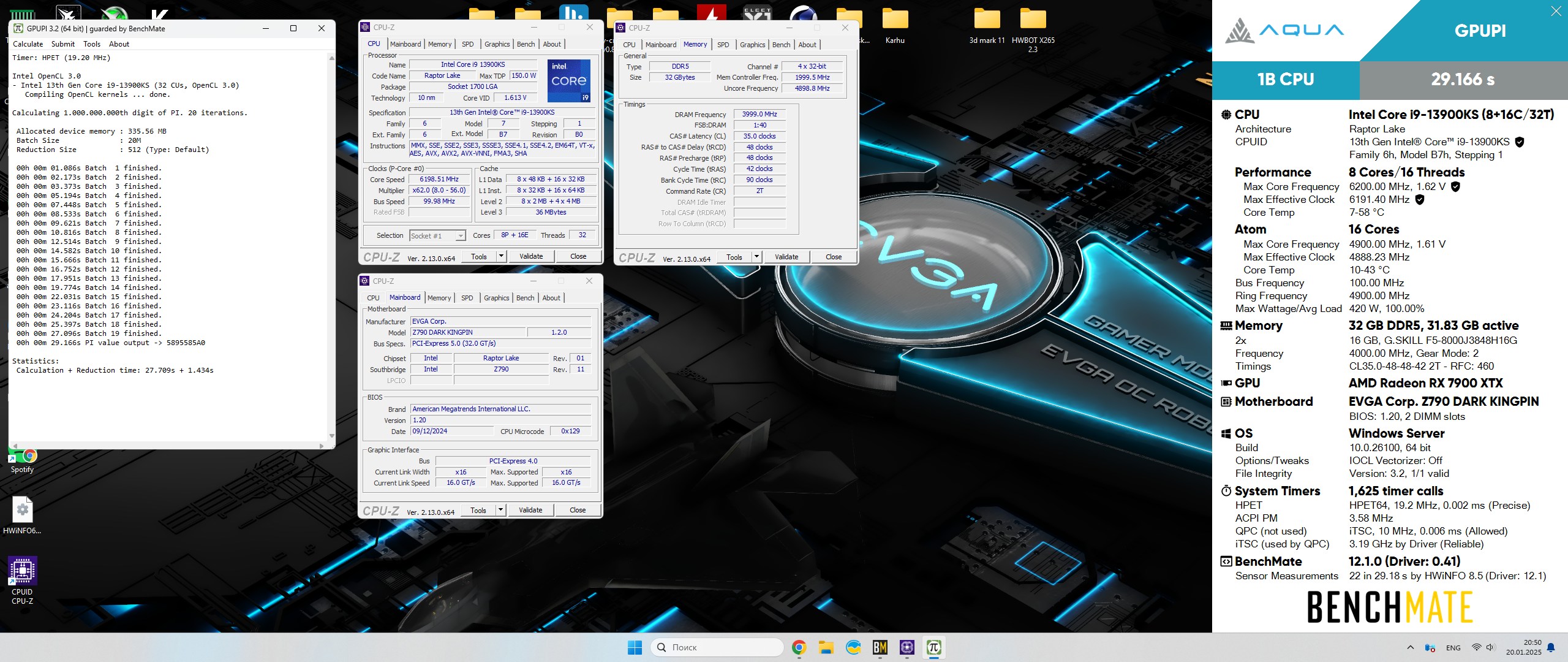Expand Tools arrow in CPU-Z CPU window
The image size is (1568, 662).
pos(502,256)
